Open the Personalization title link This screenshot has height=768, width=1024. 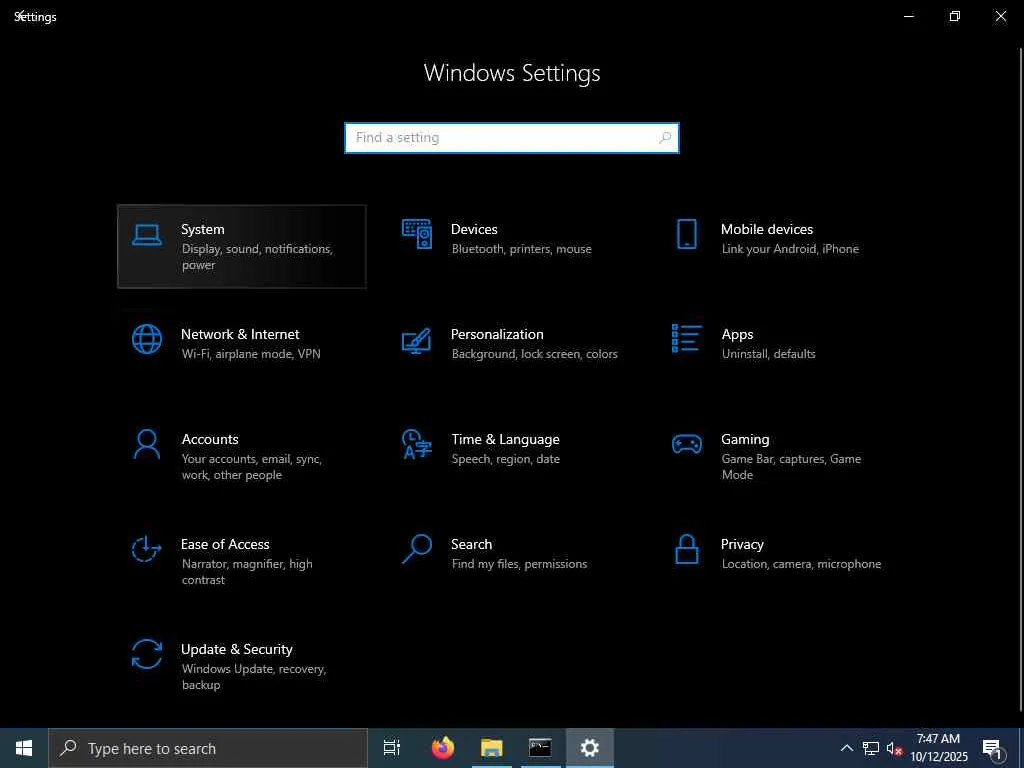tap(497, 334)
